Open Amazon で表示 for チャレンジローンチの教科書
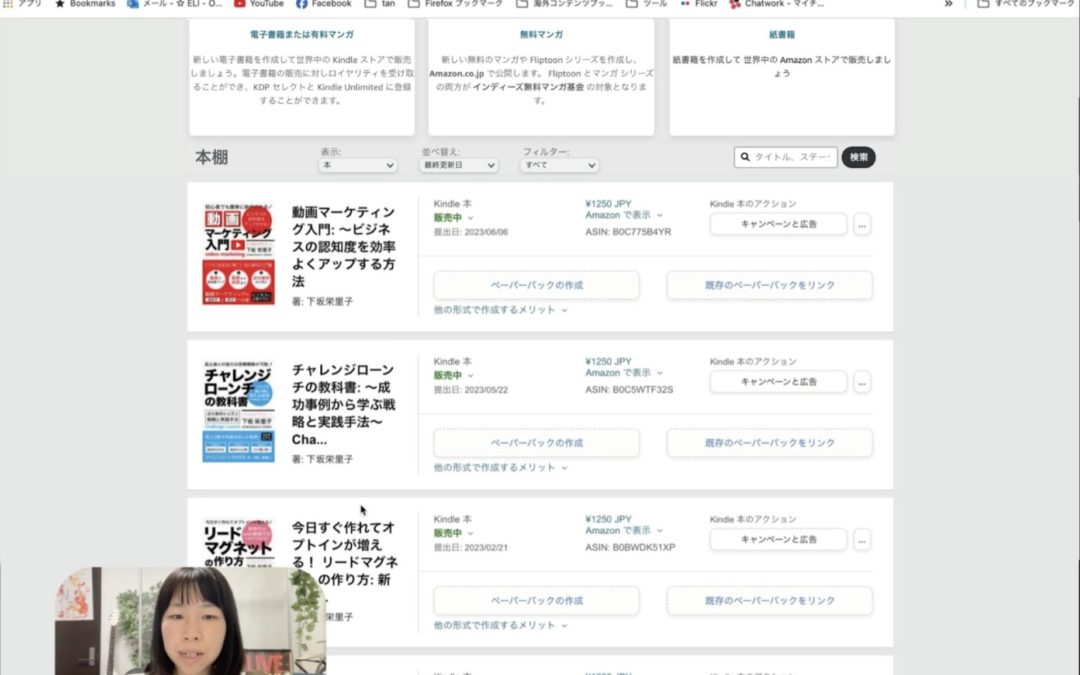 [x=617, y=373]
